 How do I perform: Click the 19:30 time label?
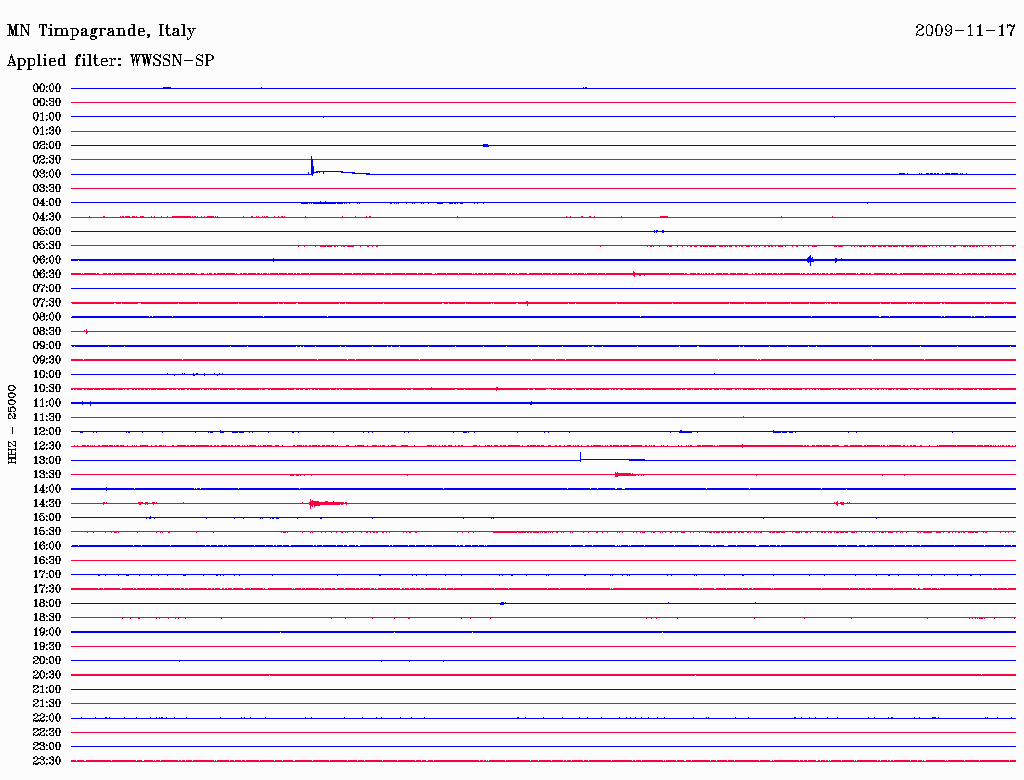pyautogui.click(x=47, y=646)
